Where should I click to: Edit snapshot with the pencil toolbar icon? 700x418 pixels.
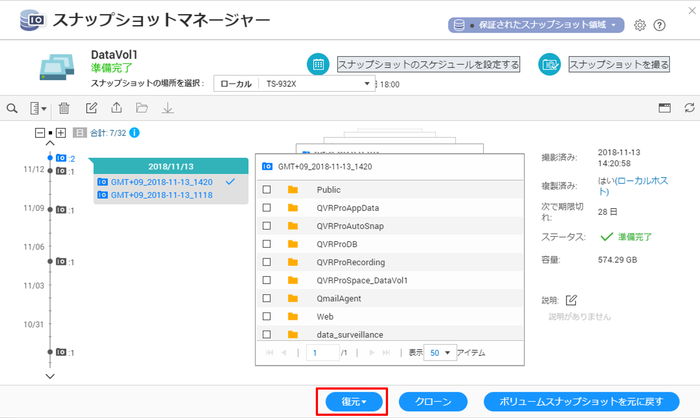(91, 108)
